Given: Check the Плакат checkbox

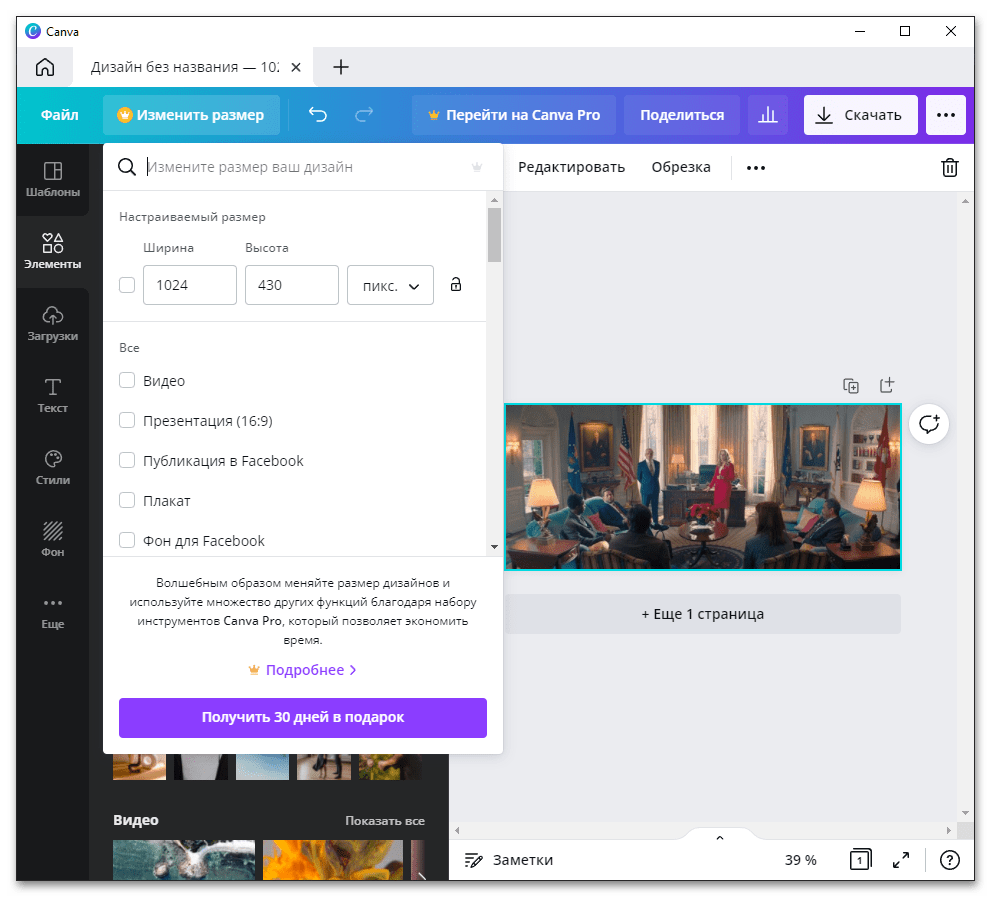Looking at the screenshot, I should click(x=127, y=500).
